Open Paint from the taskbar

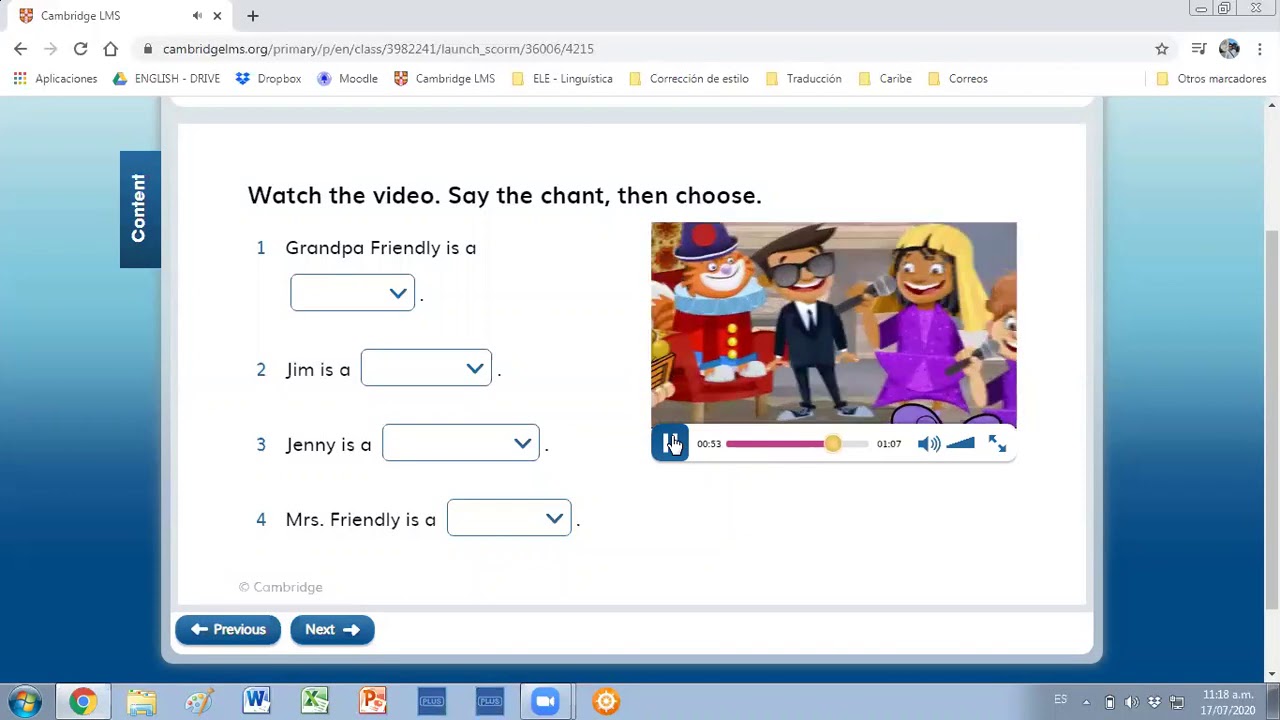coord(198,701)
